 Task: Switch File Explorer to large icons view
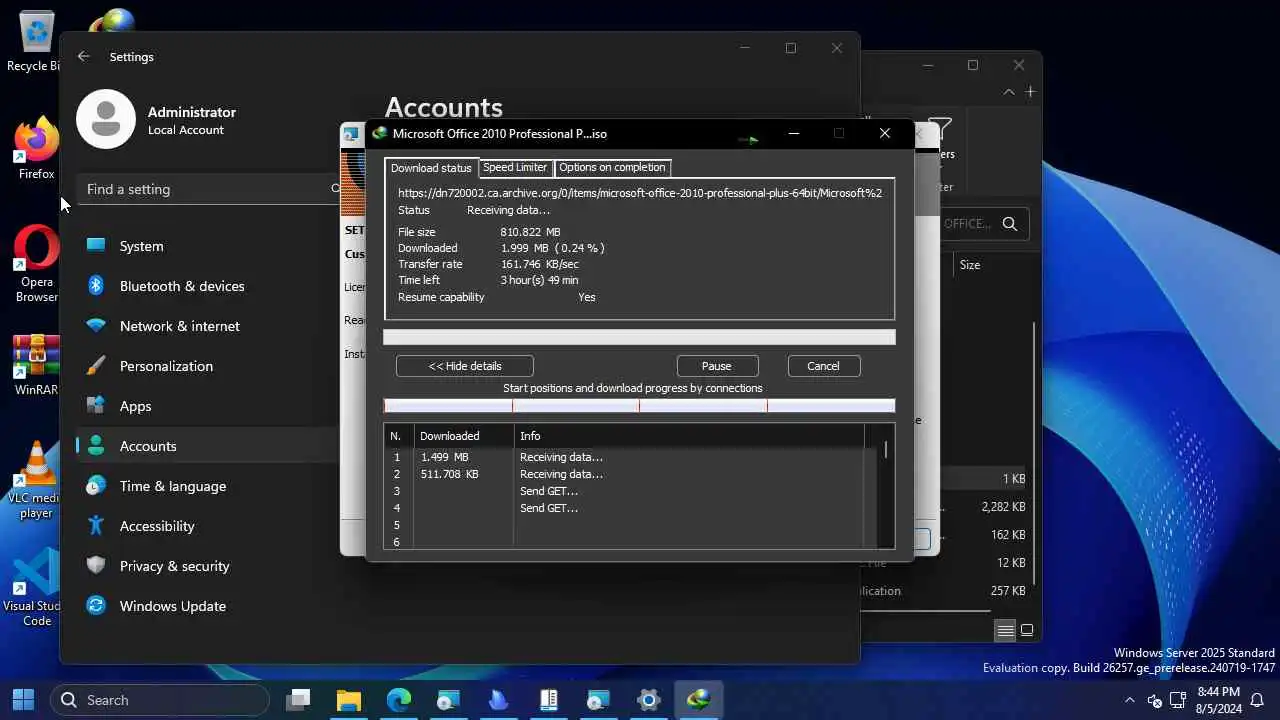pyautogui.click(x=1027, y=631)
